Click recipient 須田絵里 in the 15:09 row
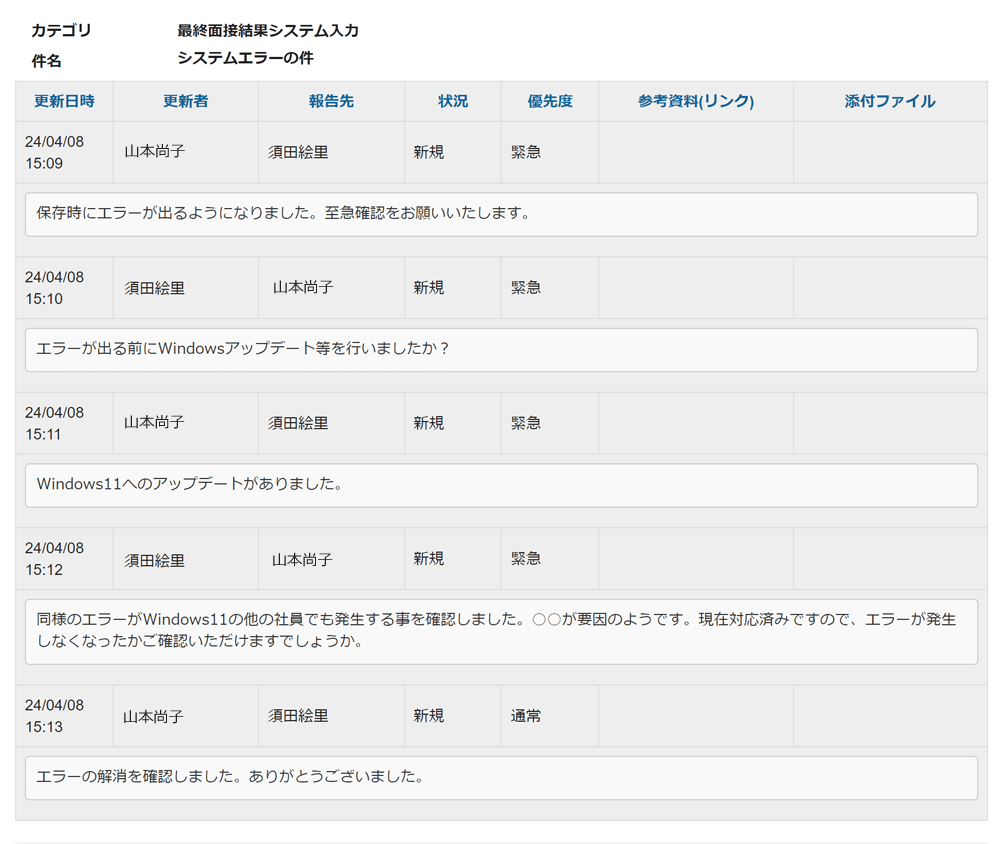The height and width of the screenshot is (844, 1000). click(298, 152)
